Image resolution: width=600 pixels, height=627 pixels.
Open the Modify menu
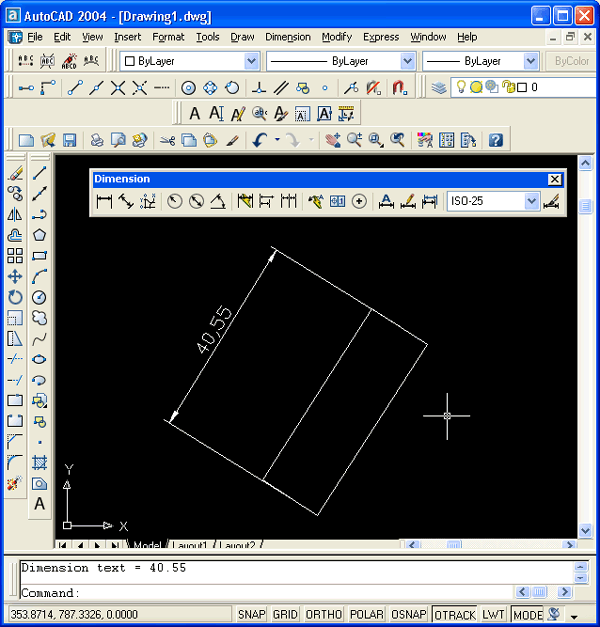point(336,37)
